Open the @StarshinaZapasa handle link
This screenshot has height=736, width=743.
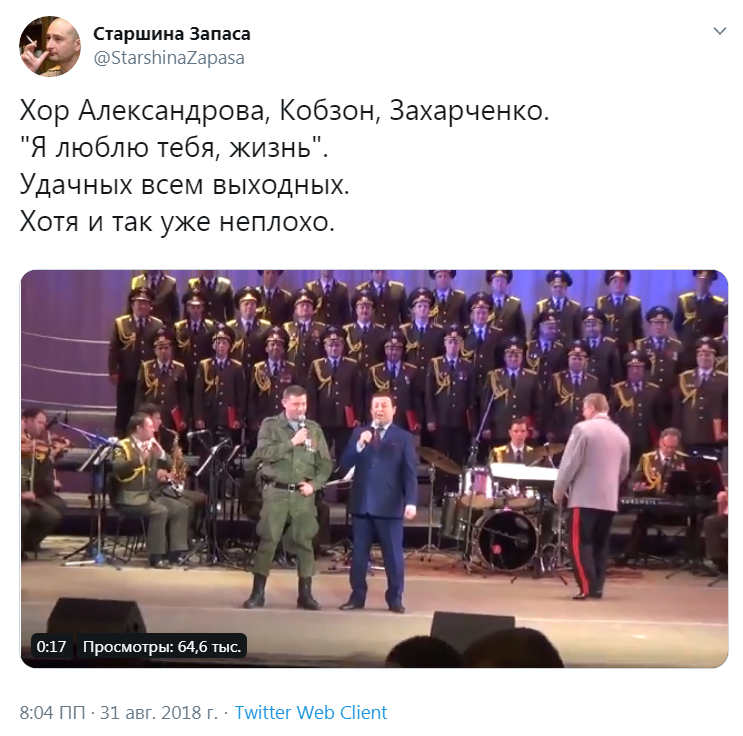[169, 58]
